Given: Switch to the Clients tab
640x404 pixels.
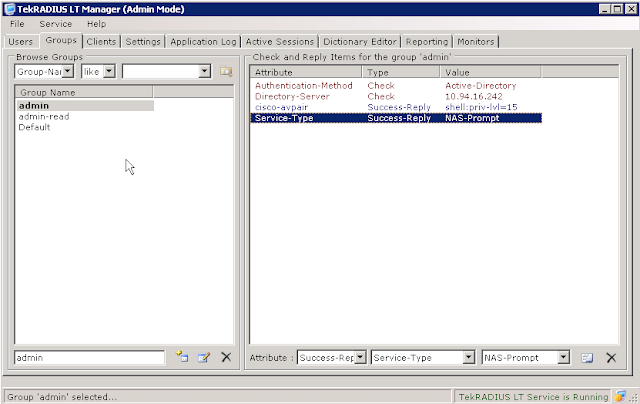Looking at the screenshot, I should click(x=101, y=42).
